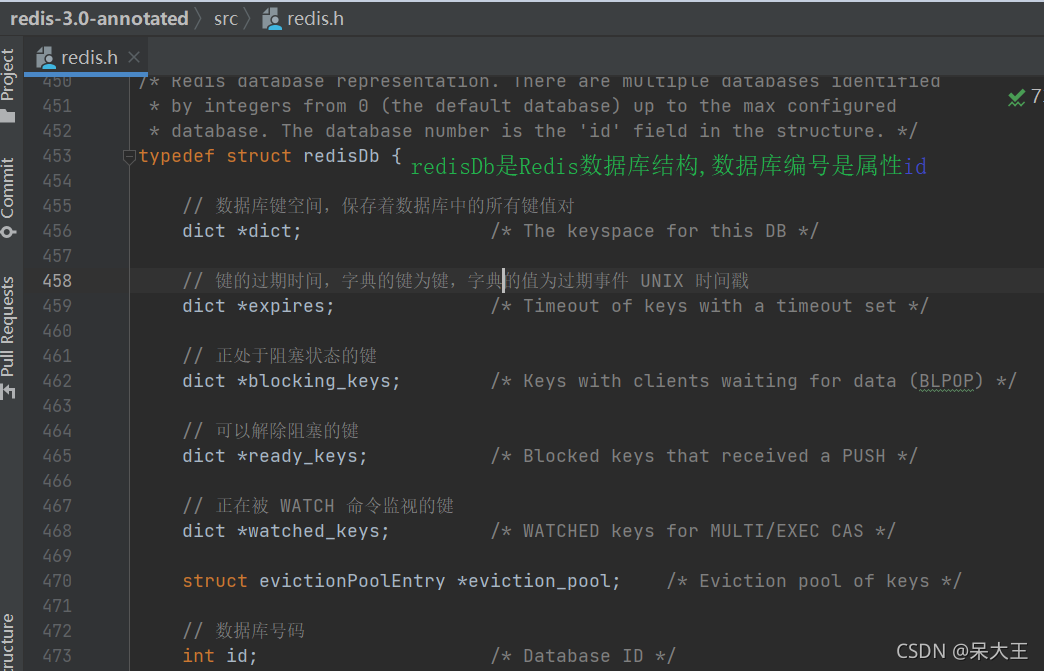This screenshot has height=671, width=1044.
Task: Click comment '正在被 WATCH 命令监视的键'
Action: [318, 506]
